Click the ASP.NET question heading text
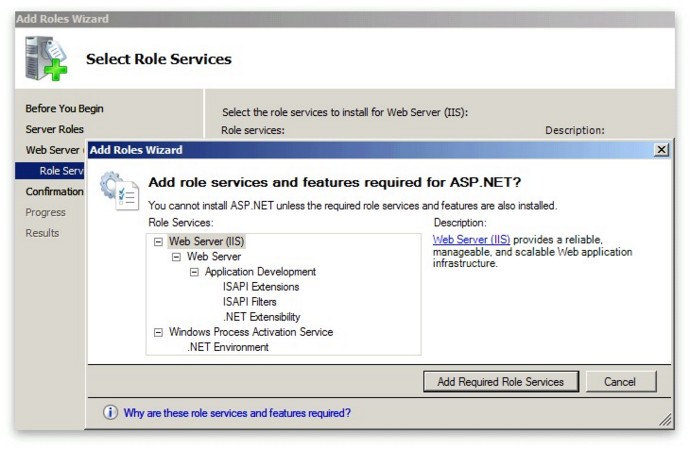Screen dimensions: 690x449 coord(335,182)
